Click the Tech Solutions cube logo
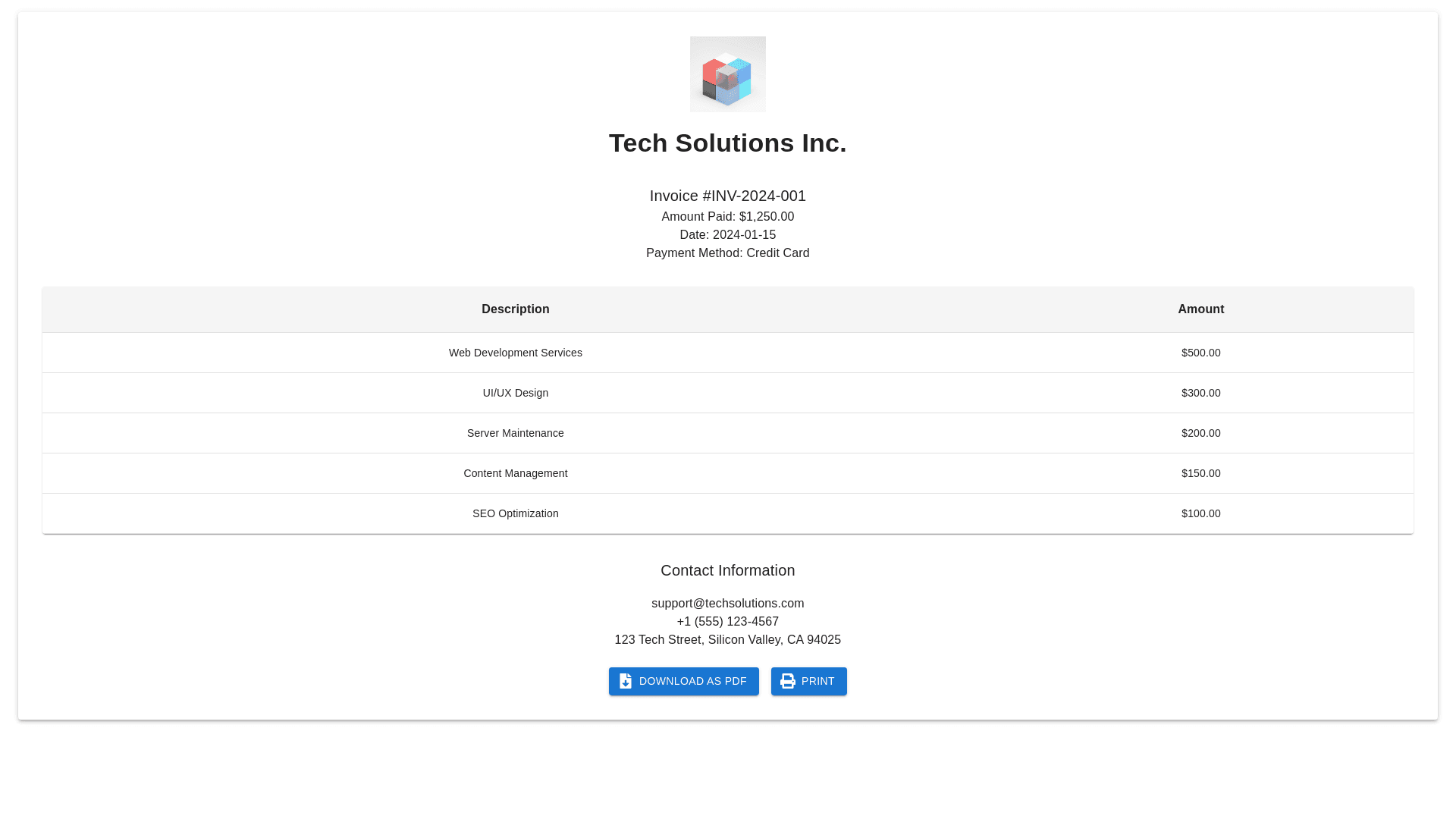Viewport: 1456px width, 819px height. (x=727, y=74)
